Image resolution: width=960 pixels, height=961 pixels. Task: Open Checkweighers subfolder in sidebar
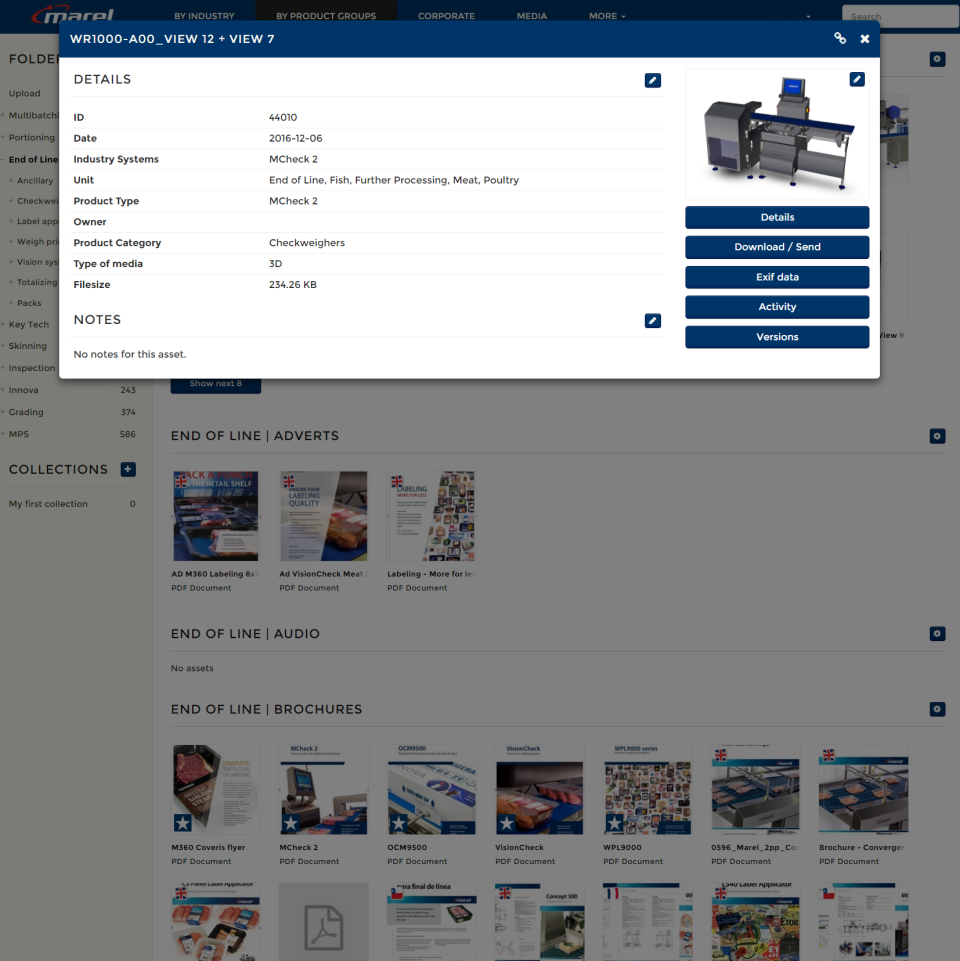click(x=37, y=201)
